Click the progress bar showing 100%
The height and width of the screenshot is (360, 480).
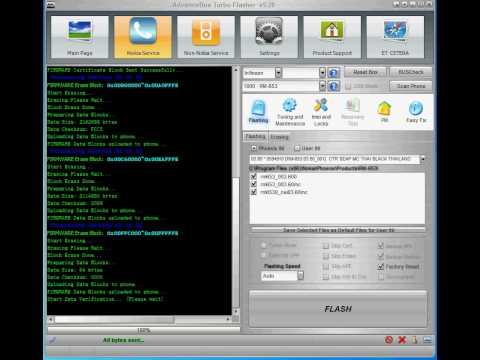coord(144,330)
